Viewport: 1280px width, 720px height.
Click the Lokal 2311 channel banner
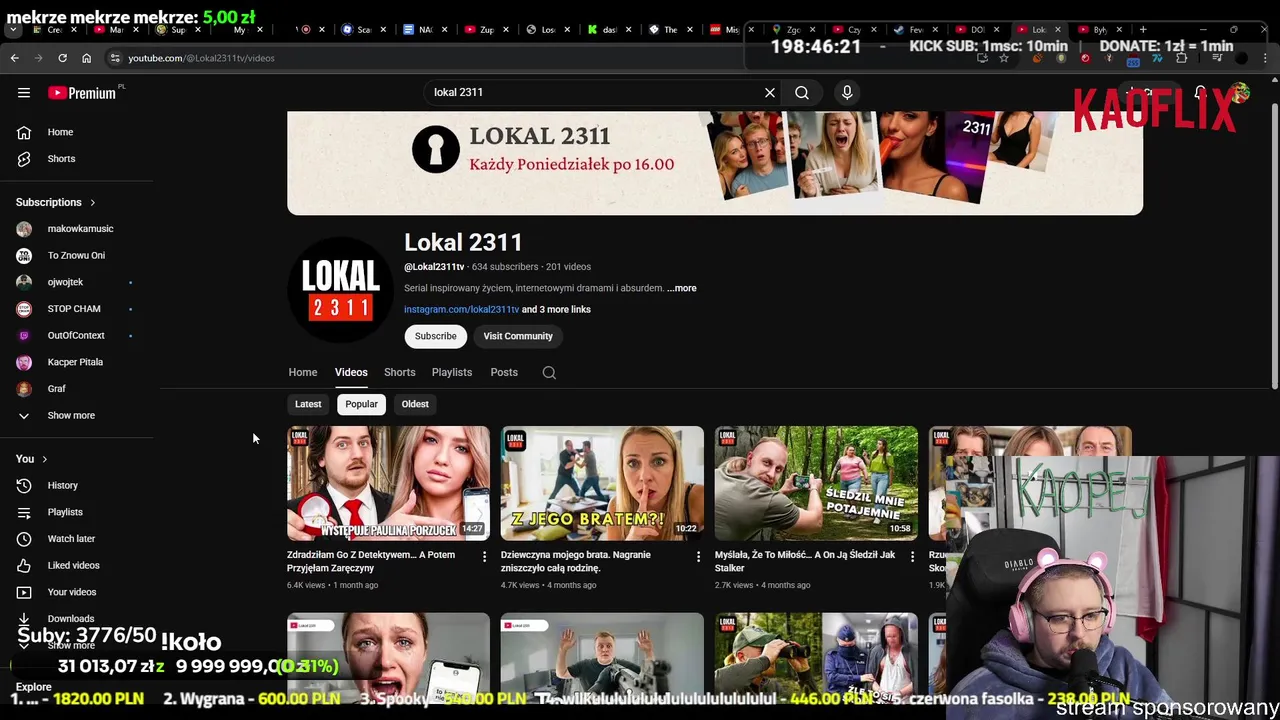(x=715, y=163)
